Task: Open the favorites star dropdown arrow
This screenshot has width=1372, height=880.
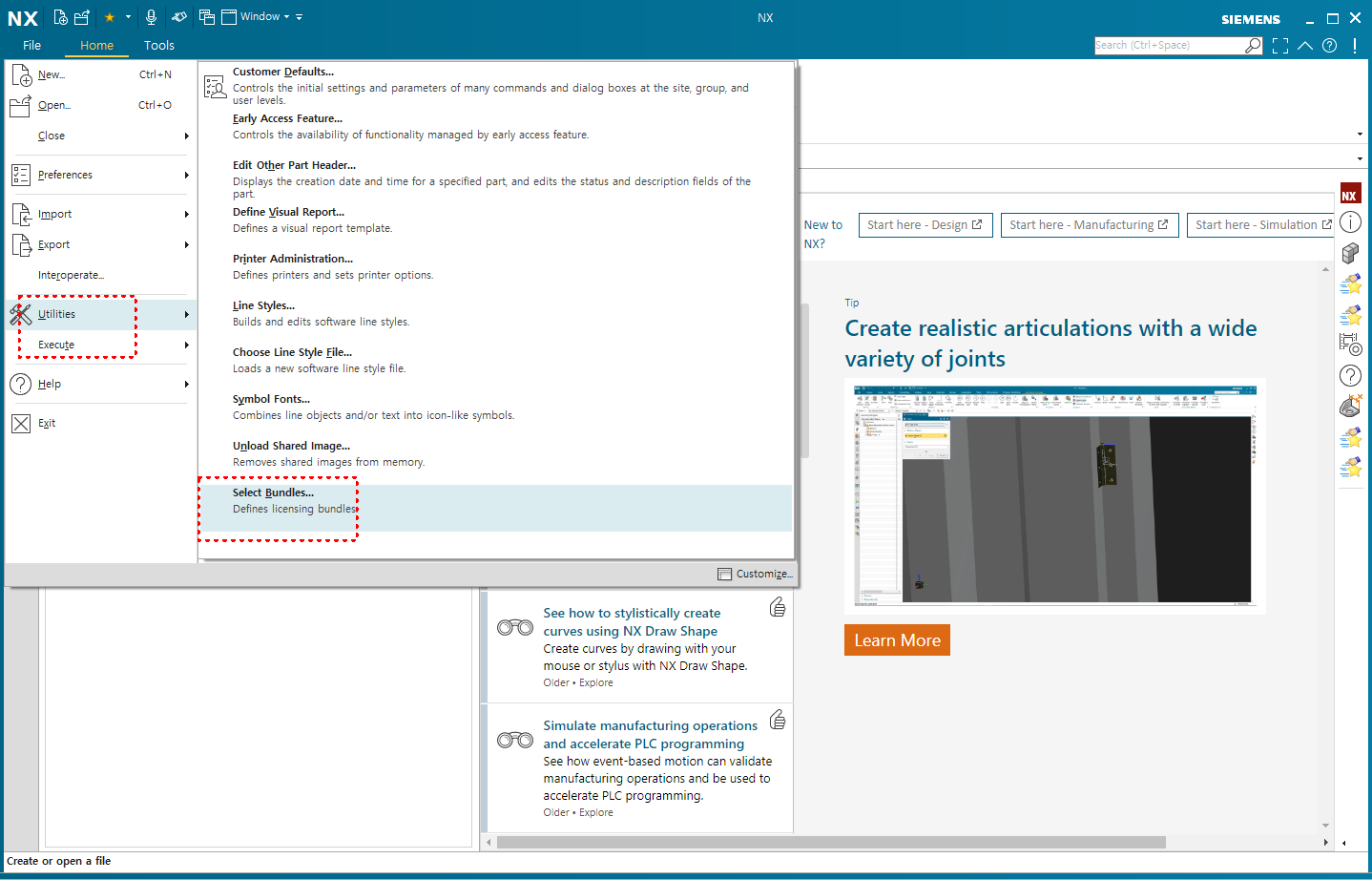Action: [128, 17]
